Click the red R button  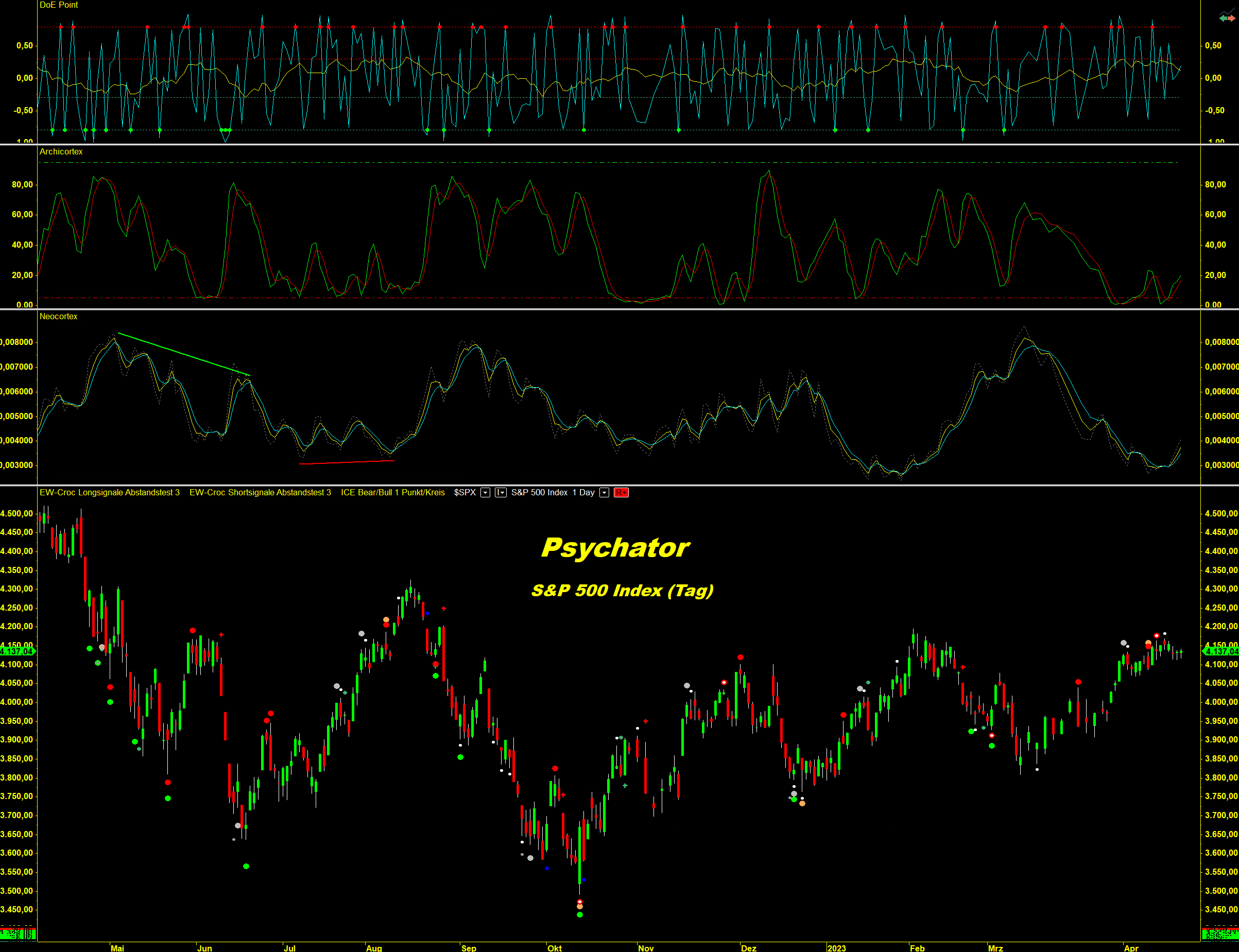tap(621, 492)
